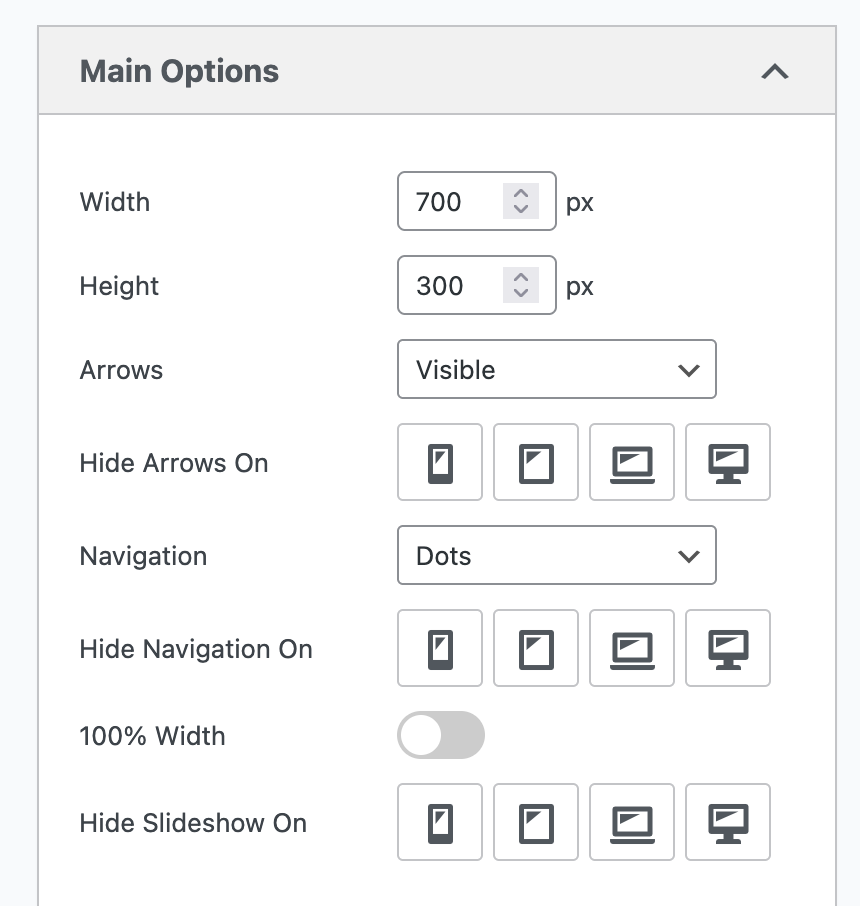Hide navigation on tablet devices
The image size is (860, 906).
pyautogui.click(x=535, y=648)
